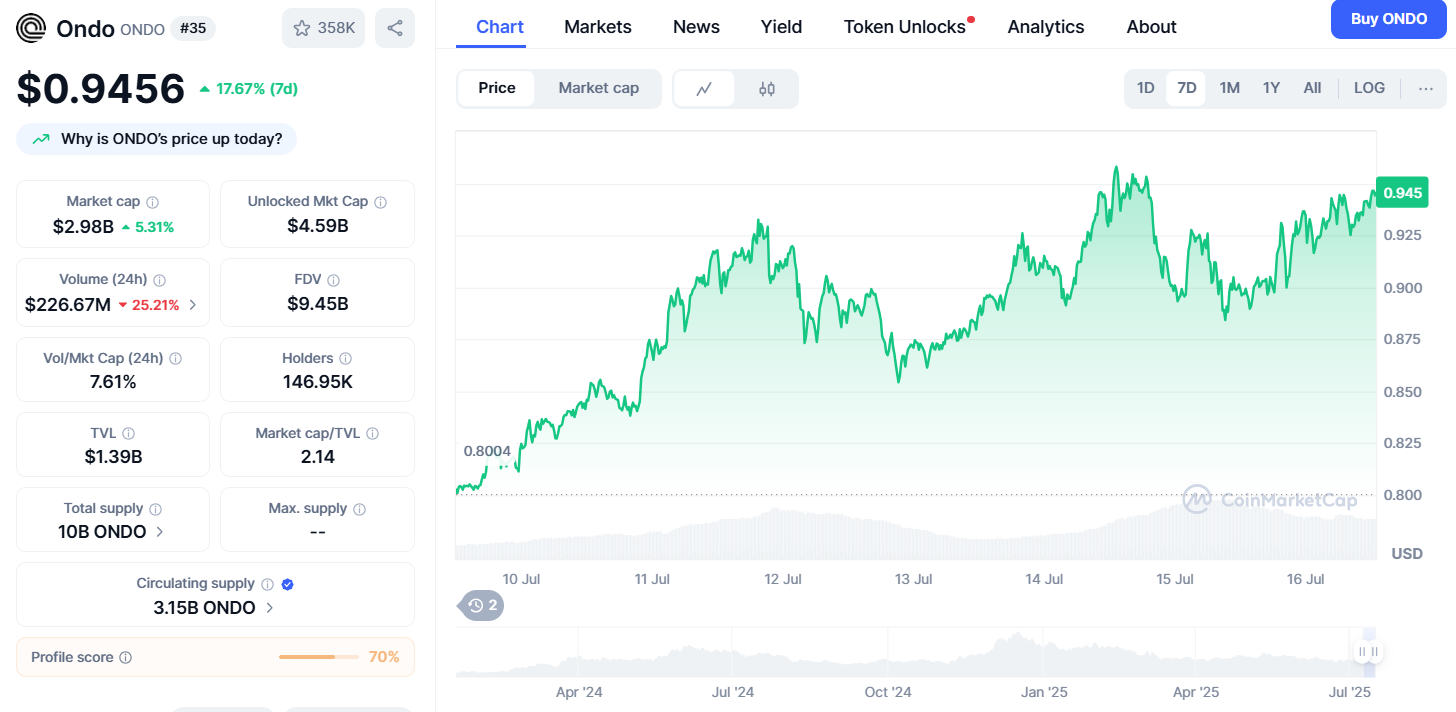The image size is (1456, 712).
Task: Click info icon beside FDV
Action: tap(334, 280)
